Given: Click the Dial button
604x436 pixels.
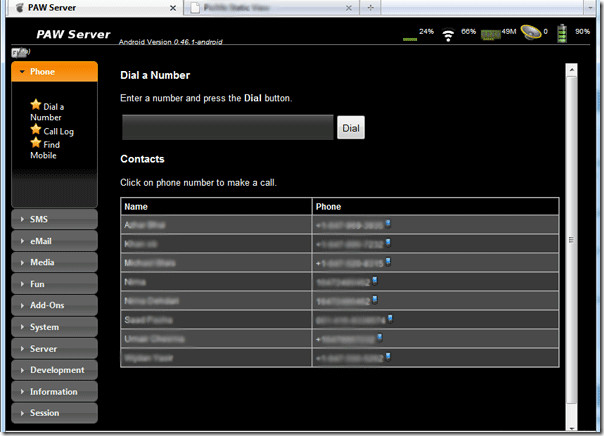Looking at the screenshot, I should [x=351, y=128].
